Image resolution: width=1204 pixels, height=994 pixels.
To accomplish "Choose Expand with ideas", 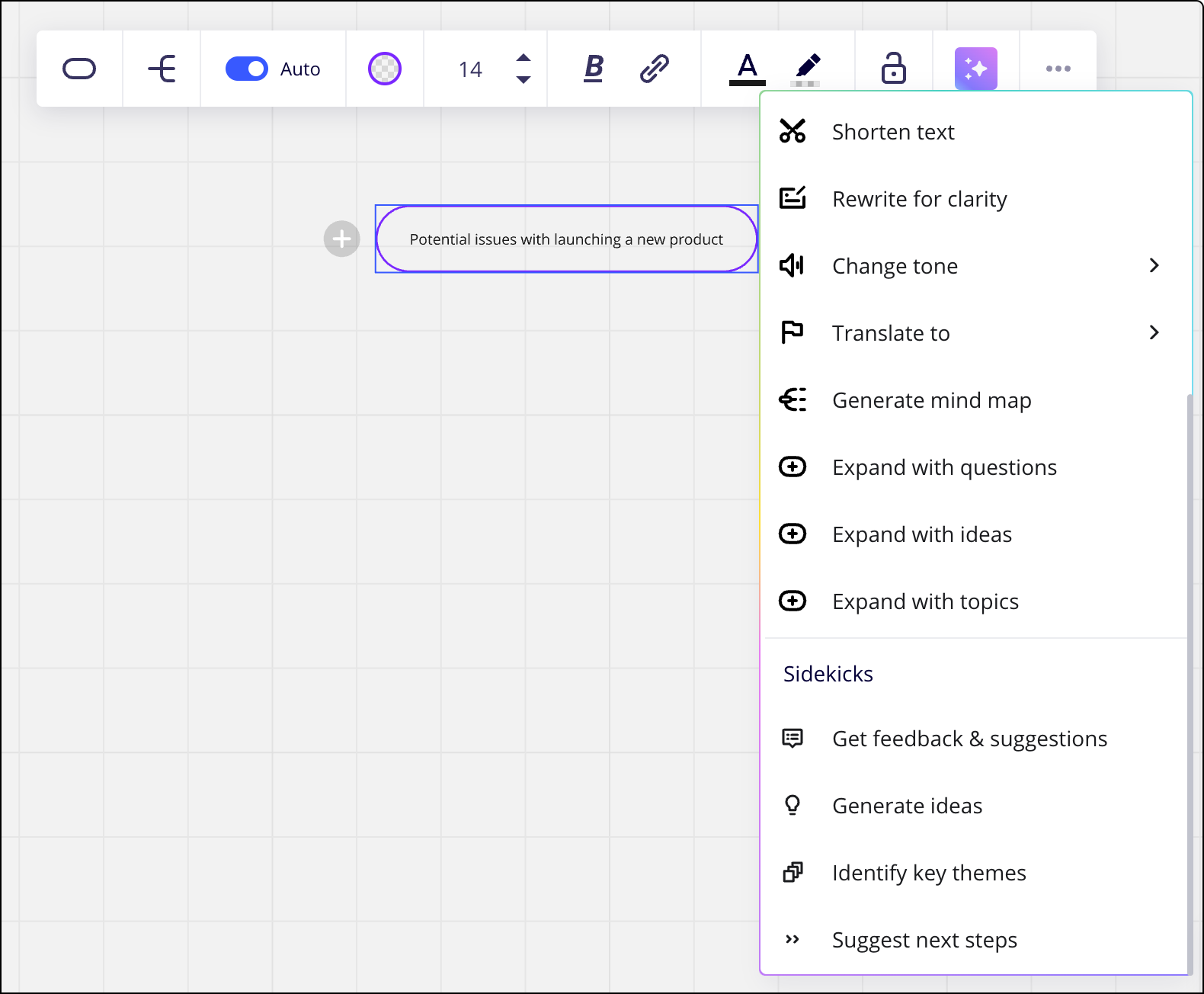I will [976, 534].
